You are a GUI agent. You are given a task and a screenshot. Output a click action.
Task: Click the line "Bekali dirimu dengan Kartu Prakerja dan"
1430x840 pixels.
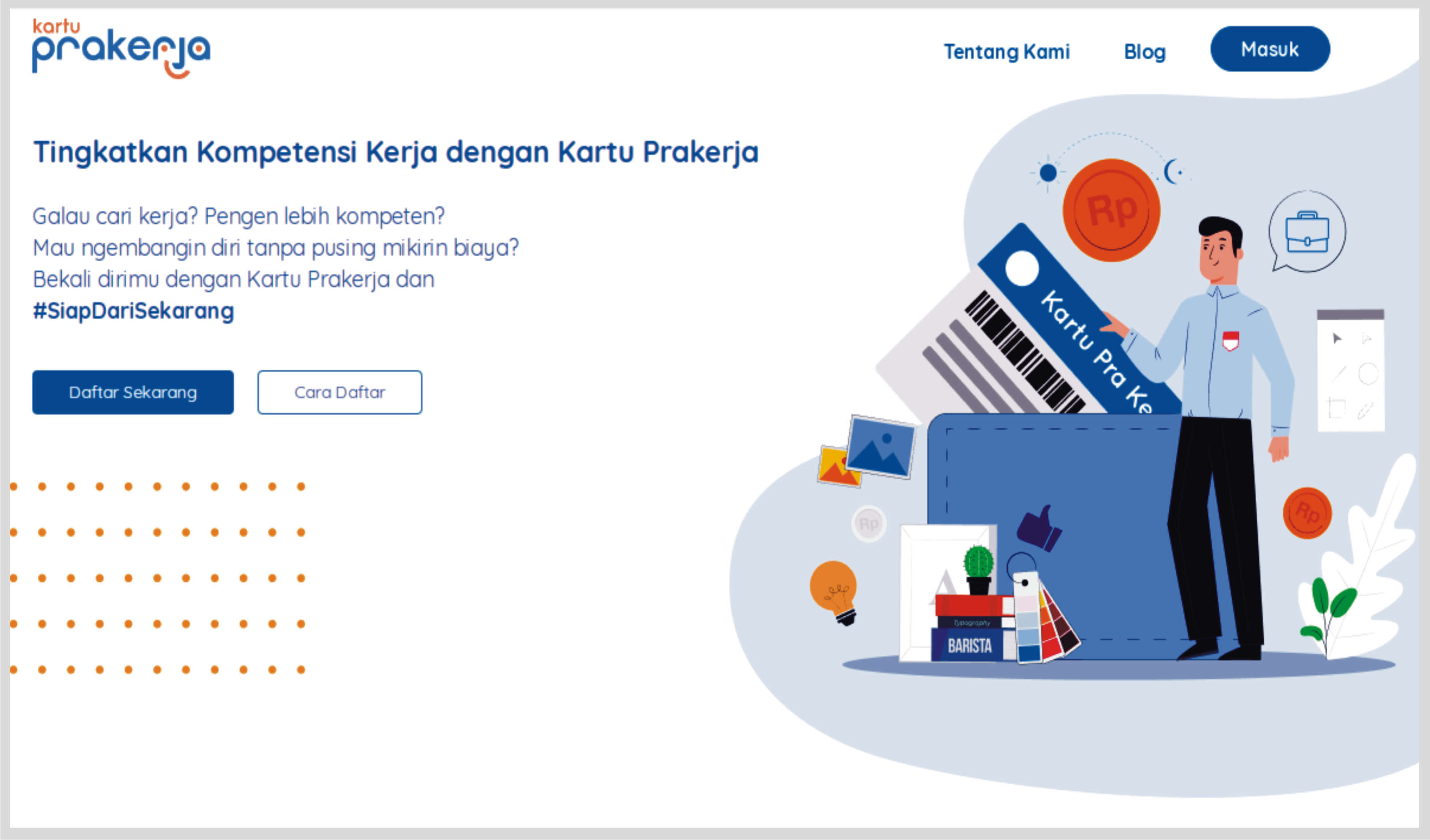(233, 279)
